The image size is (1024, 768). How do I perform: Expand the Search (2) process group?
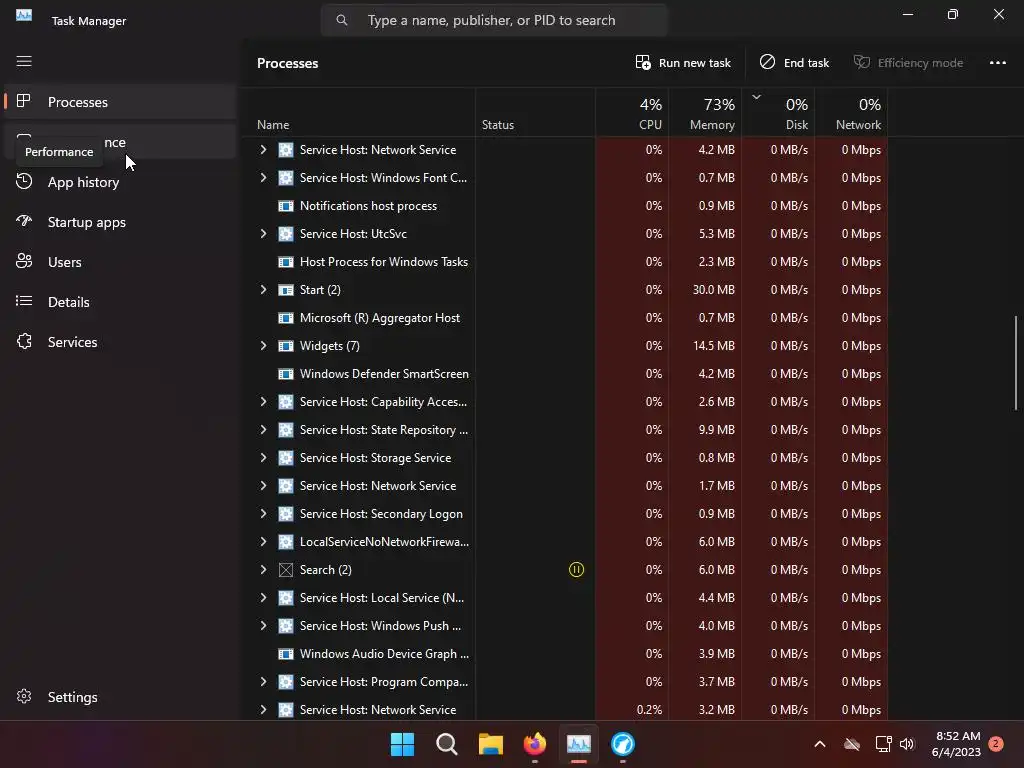263,569
